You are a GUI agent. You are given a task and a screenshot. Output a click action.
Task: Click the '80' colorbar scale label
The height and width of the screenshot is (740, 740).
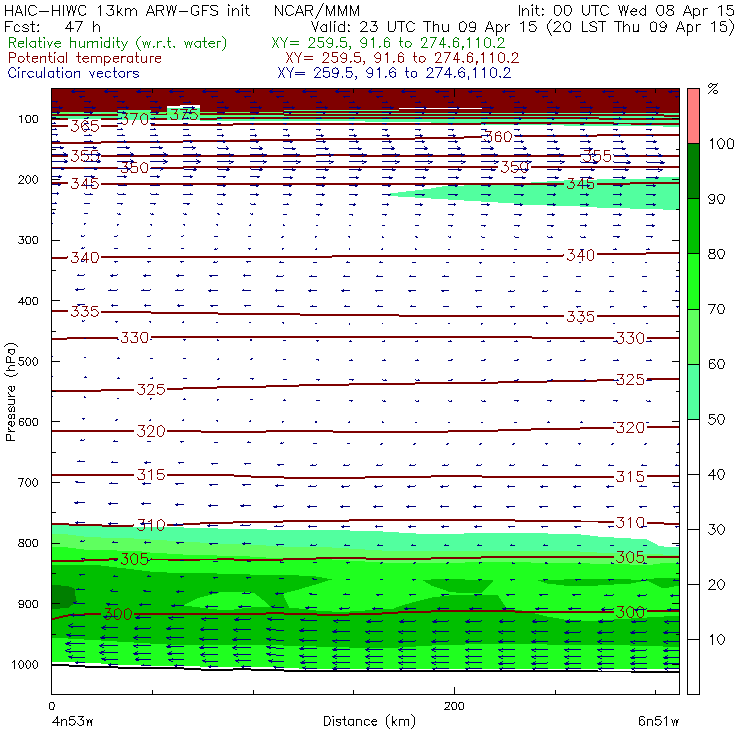pos(716,254)
